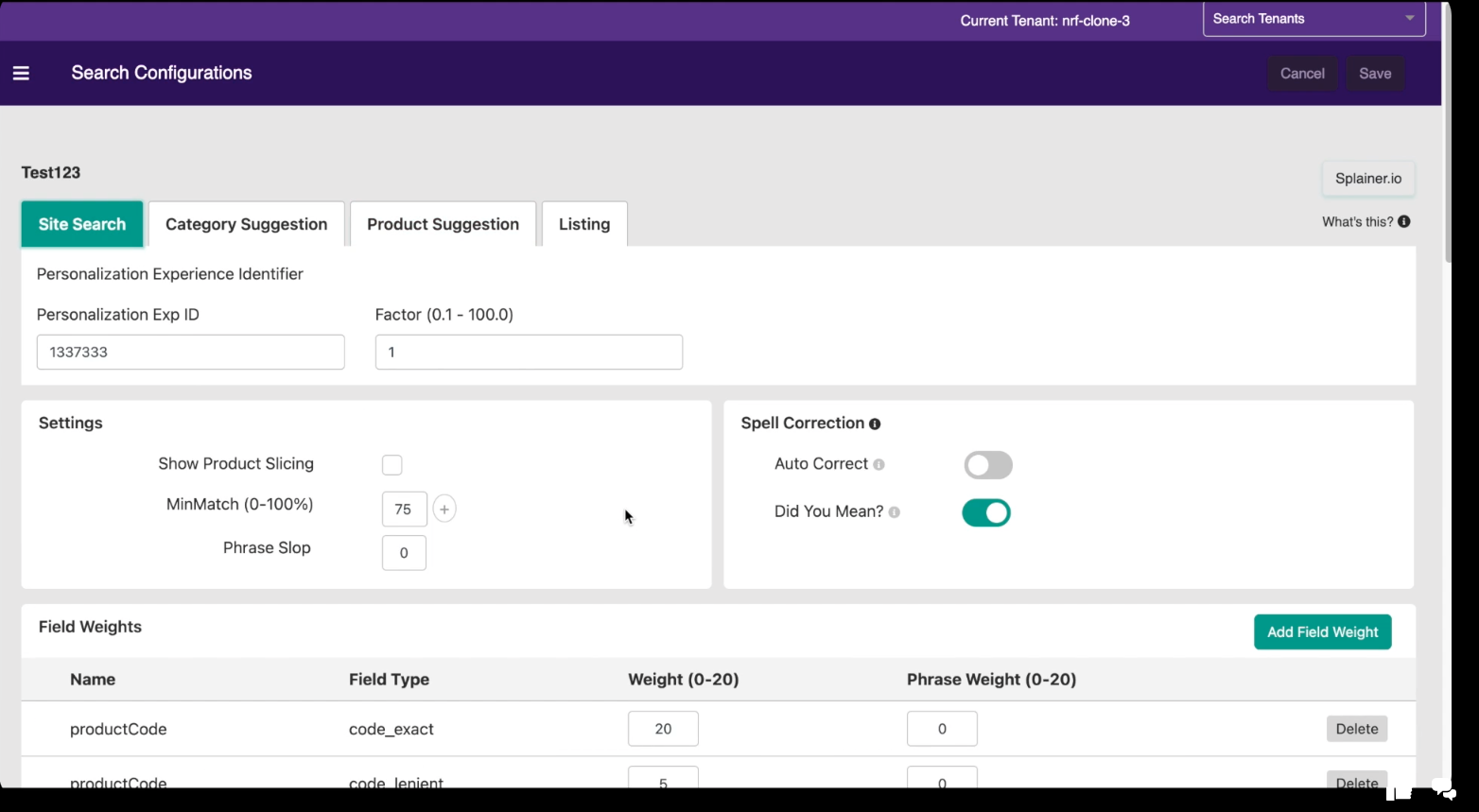Delete the productCode code_exact field weight

pos(1356,729)
